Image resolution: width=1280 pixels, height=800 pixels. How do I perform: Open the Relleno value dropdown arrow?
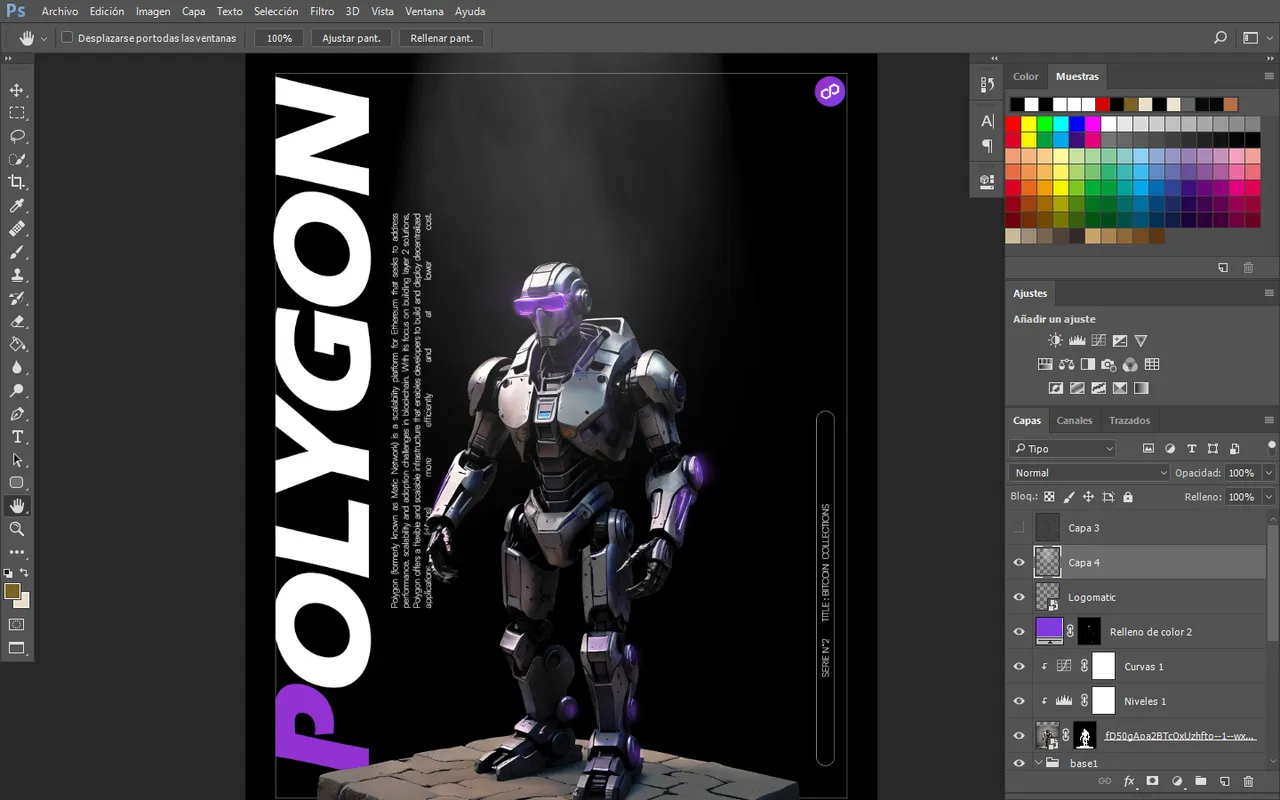[1269, 497]
